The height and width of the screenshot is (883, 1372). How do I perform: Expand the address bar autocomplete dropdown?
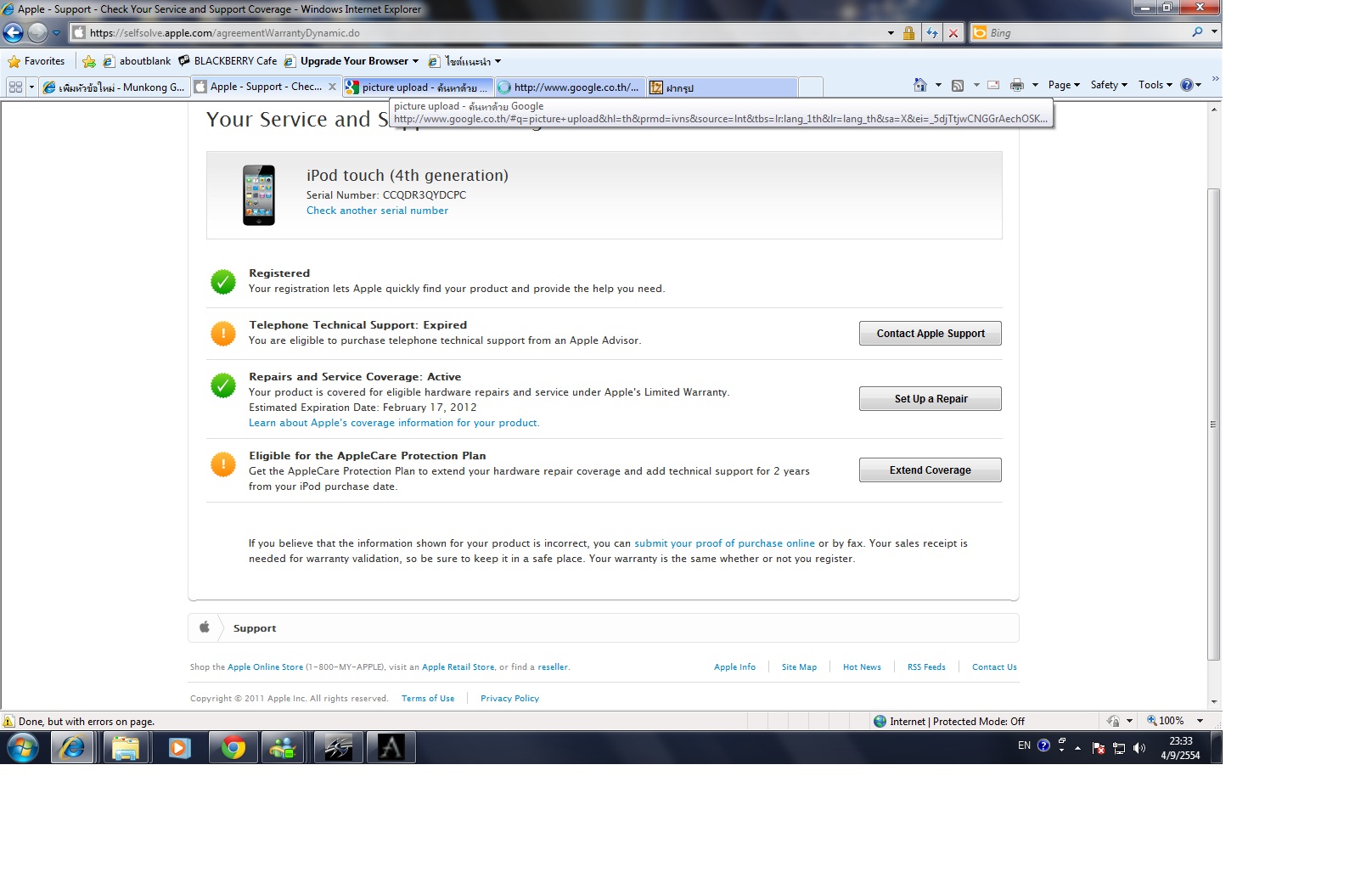pos(891,33)
